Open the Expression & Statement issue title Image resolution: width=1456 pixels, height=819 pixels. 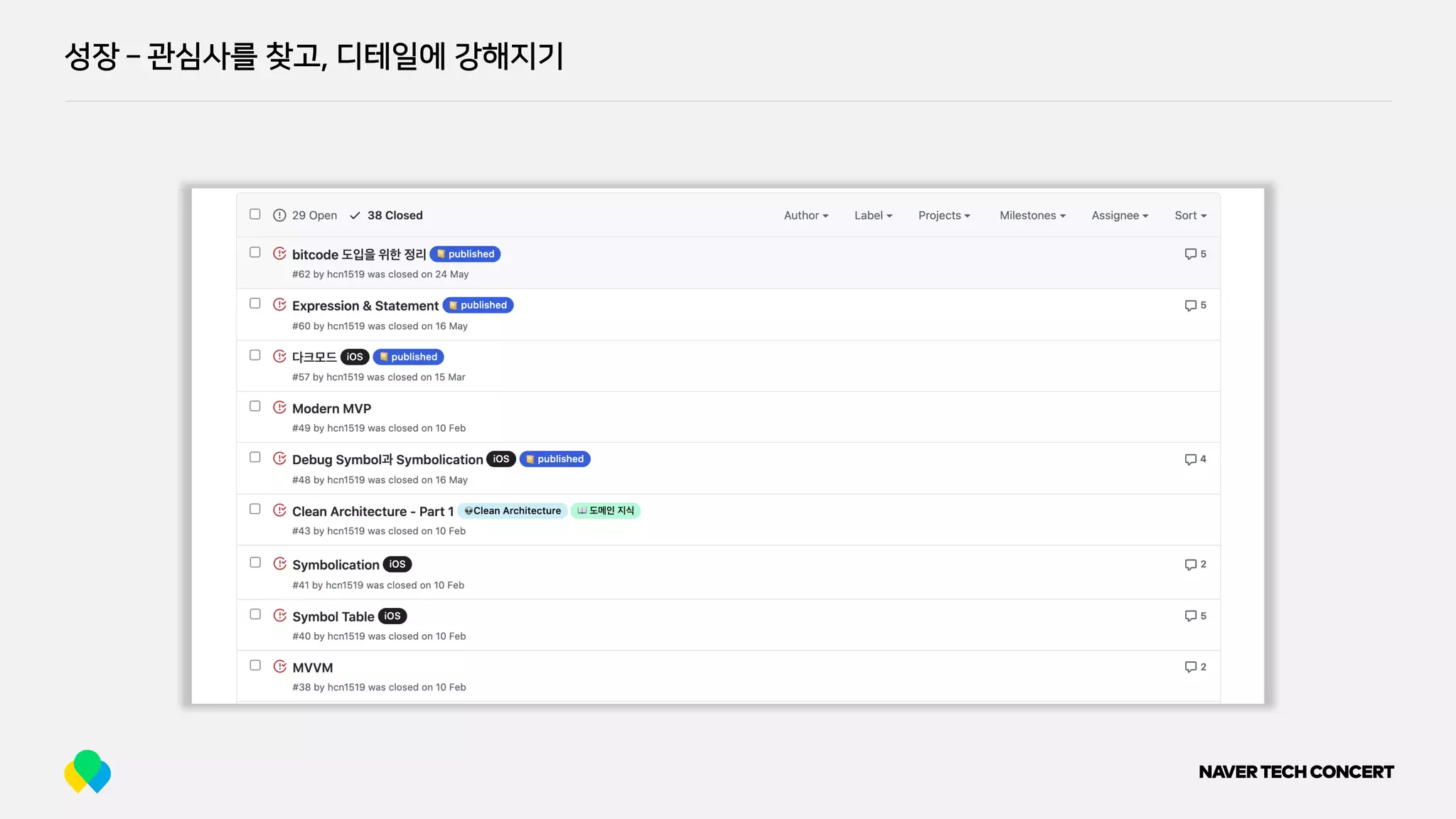point(365,306)
